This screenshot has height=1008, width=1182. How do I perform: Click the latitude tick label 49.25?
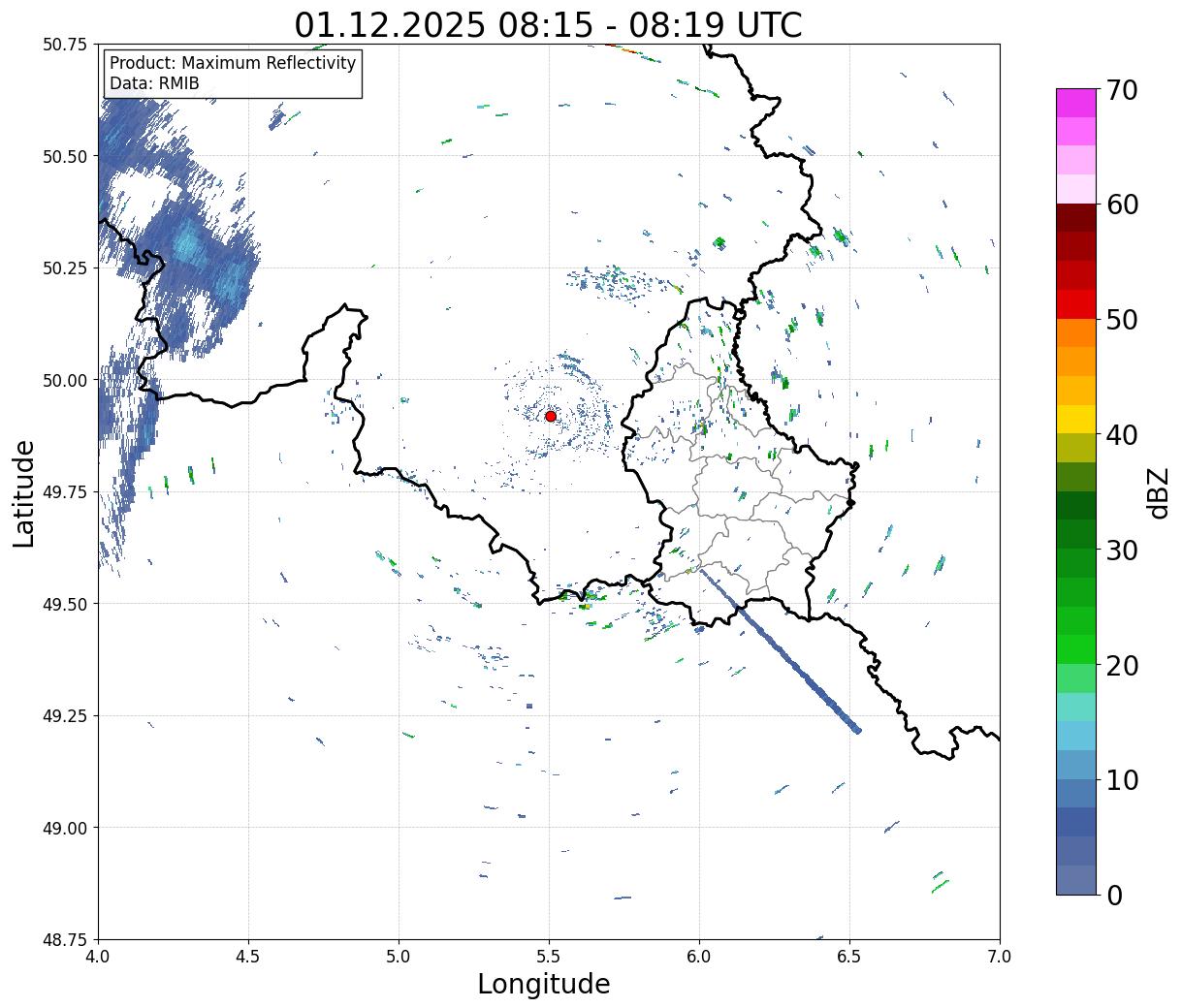pos(65,716)
